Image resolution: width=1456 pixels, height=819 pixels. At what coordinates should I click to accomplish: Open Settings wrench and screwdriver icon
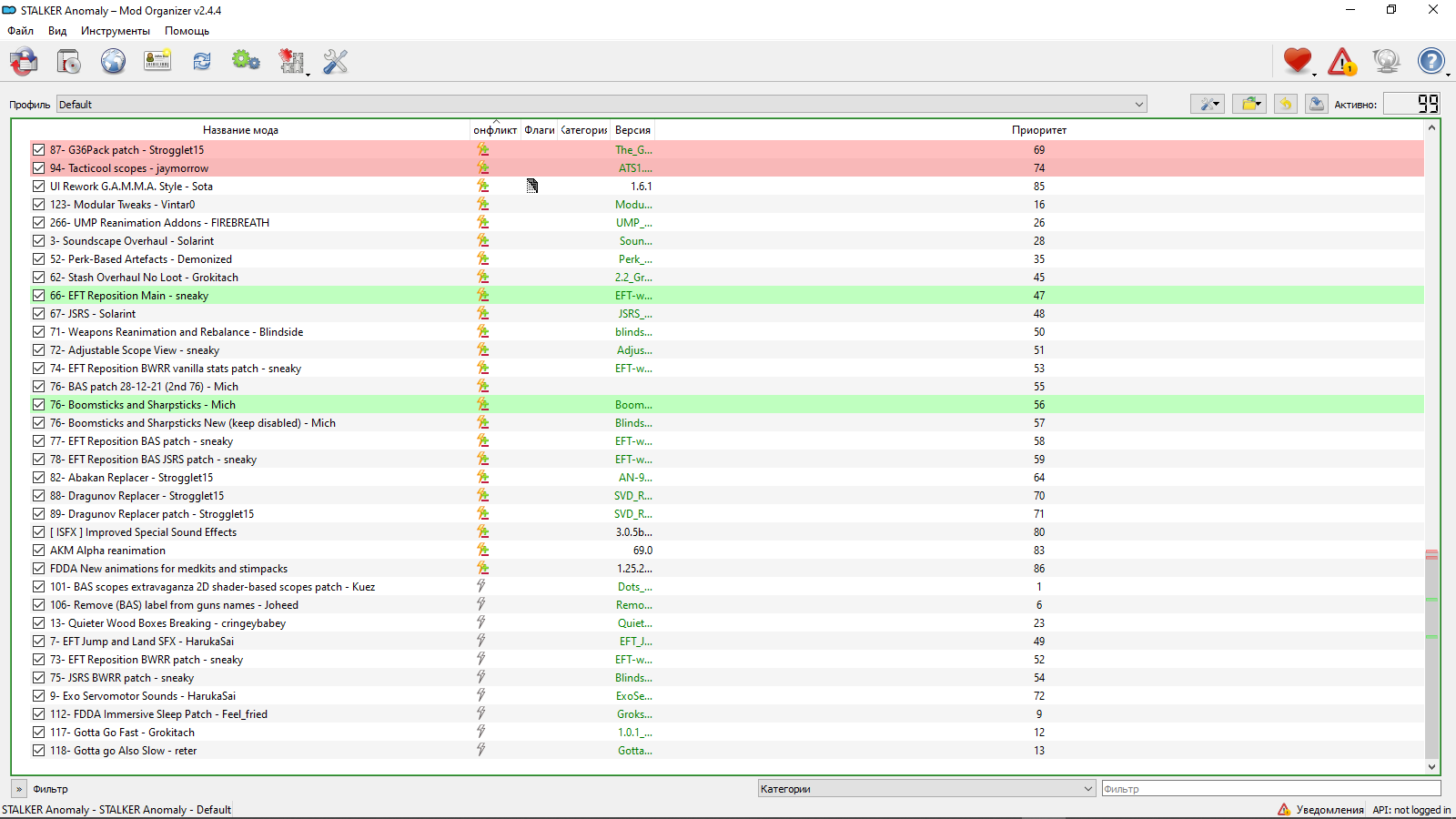[x=336, y=61]
